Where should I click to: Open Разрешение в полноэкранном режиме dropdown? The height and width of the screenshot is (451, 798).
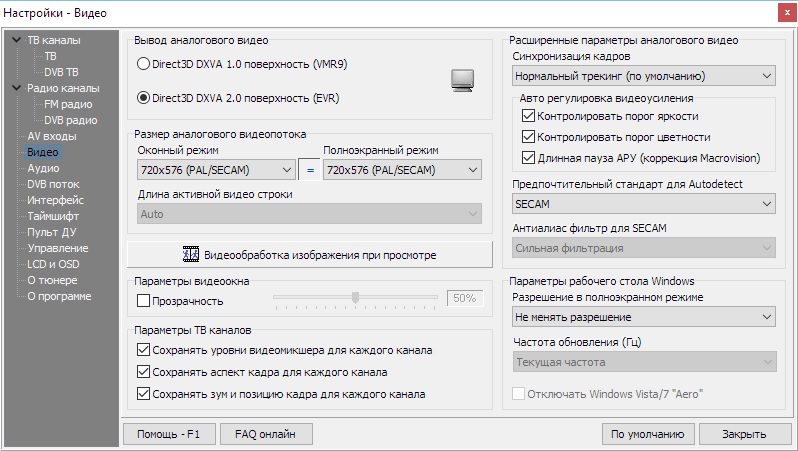point(643,318)
